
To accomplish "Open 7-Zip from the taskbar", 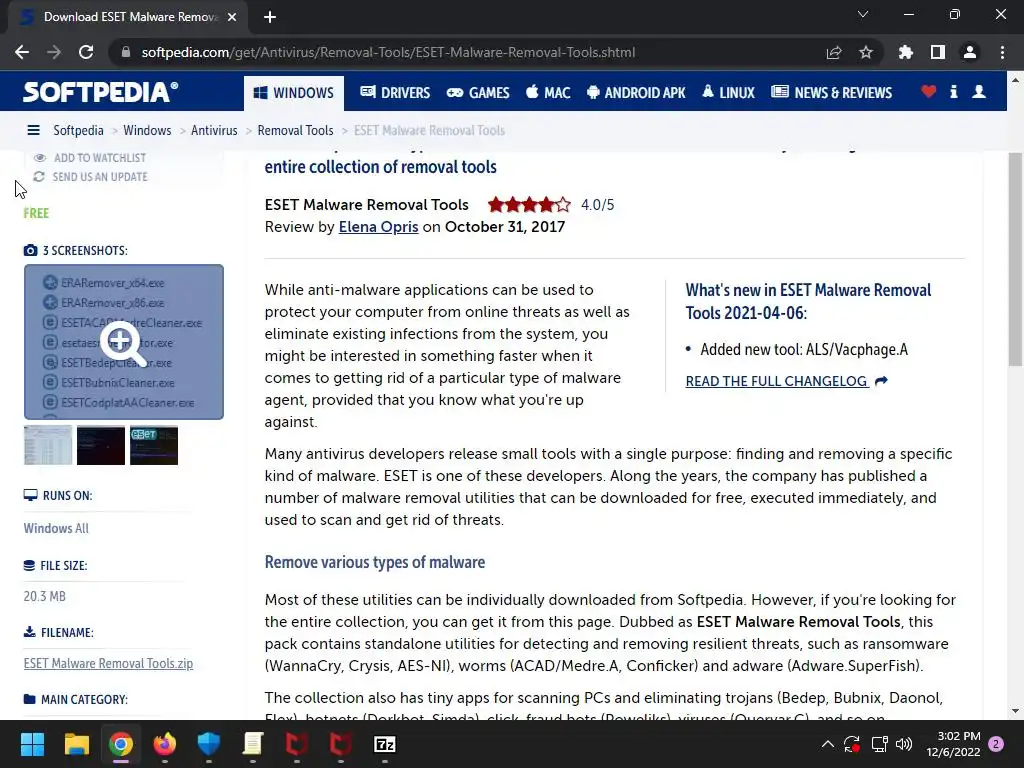I will click(x=385, y=744).
